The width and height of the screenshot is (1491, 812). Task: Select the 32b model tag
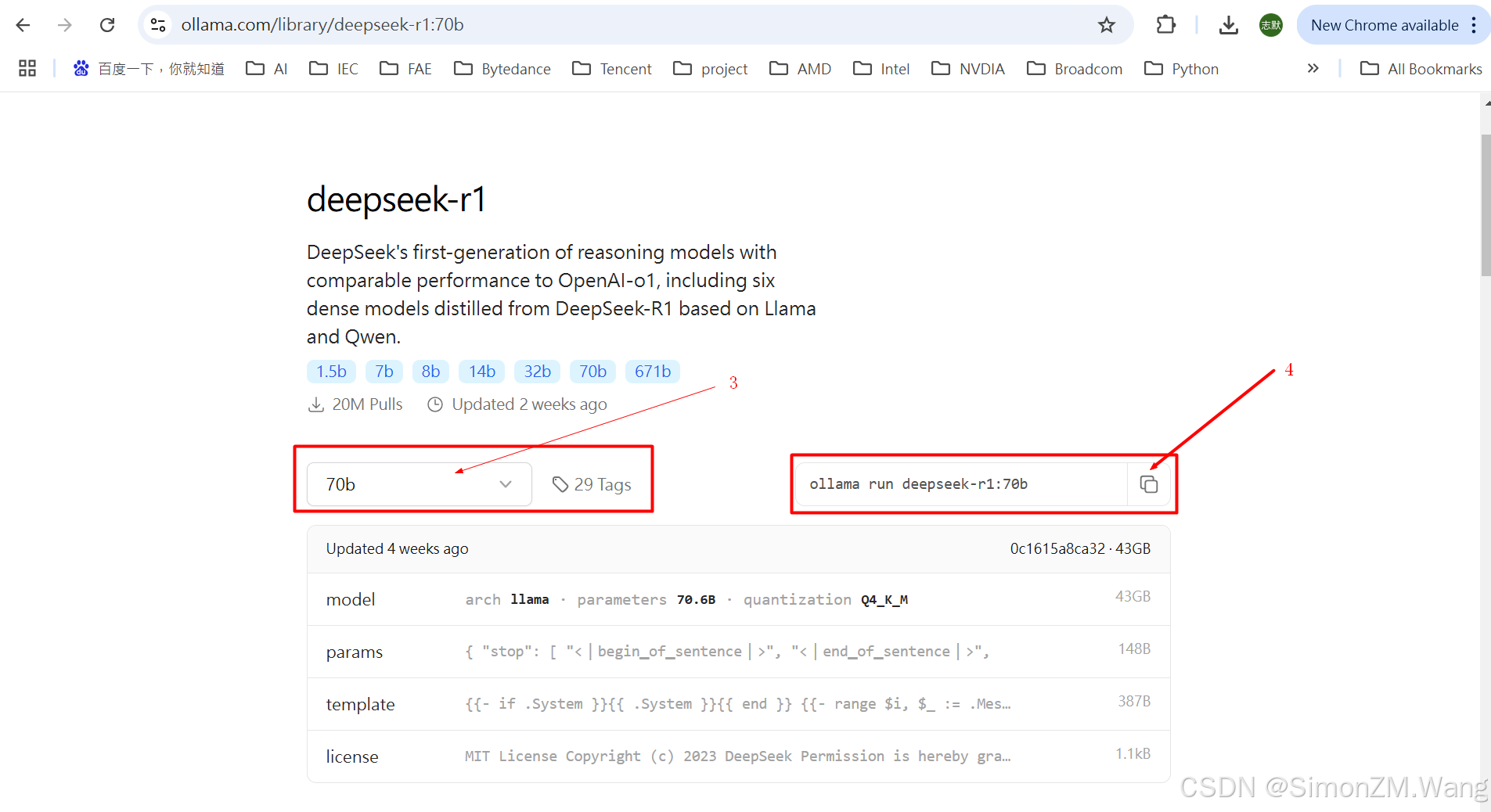point(538,372)
